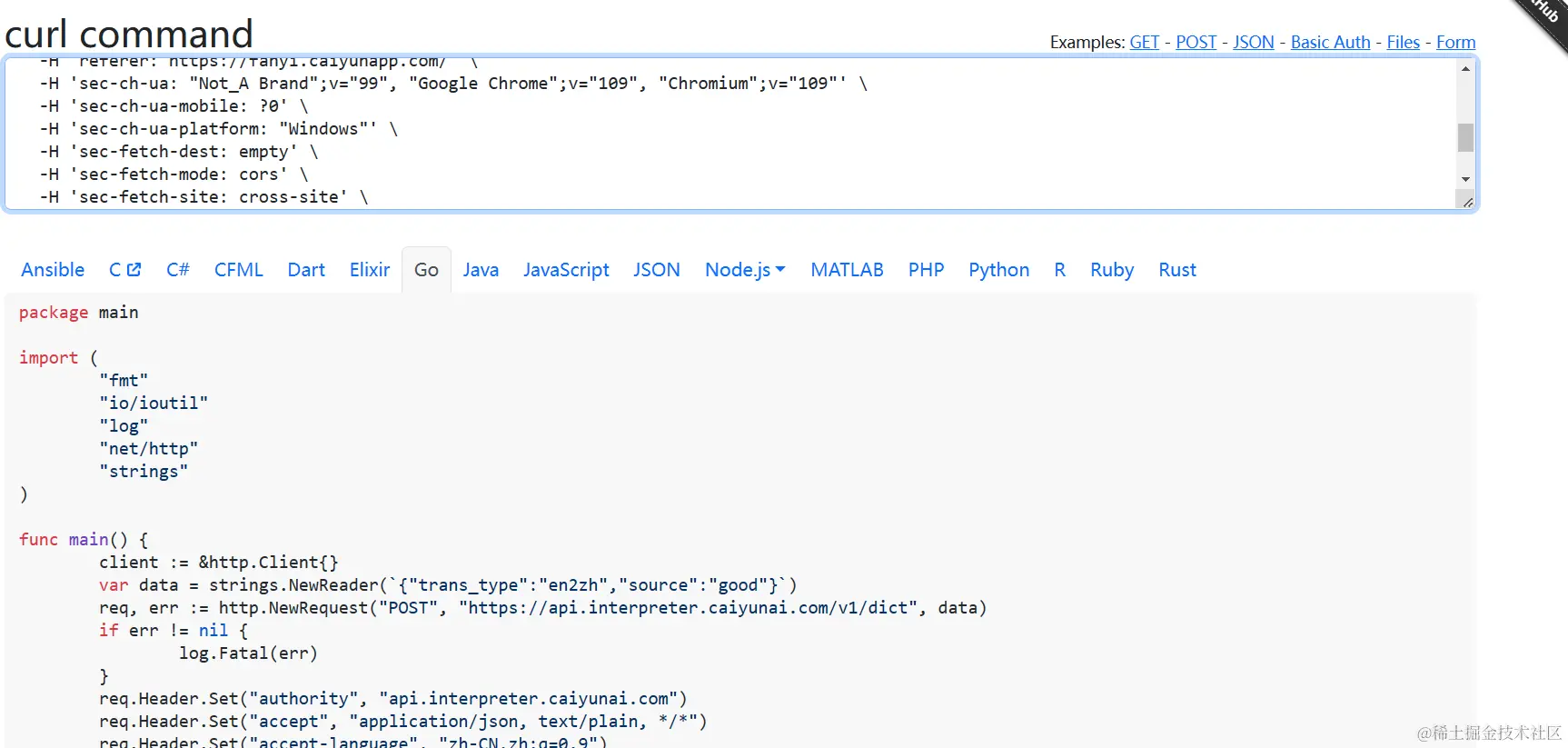The width and height of the screenshot is (1568, 748).
Task: Click the 'sec-fetch-mode: cors' line
Action: coord(174,174)
